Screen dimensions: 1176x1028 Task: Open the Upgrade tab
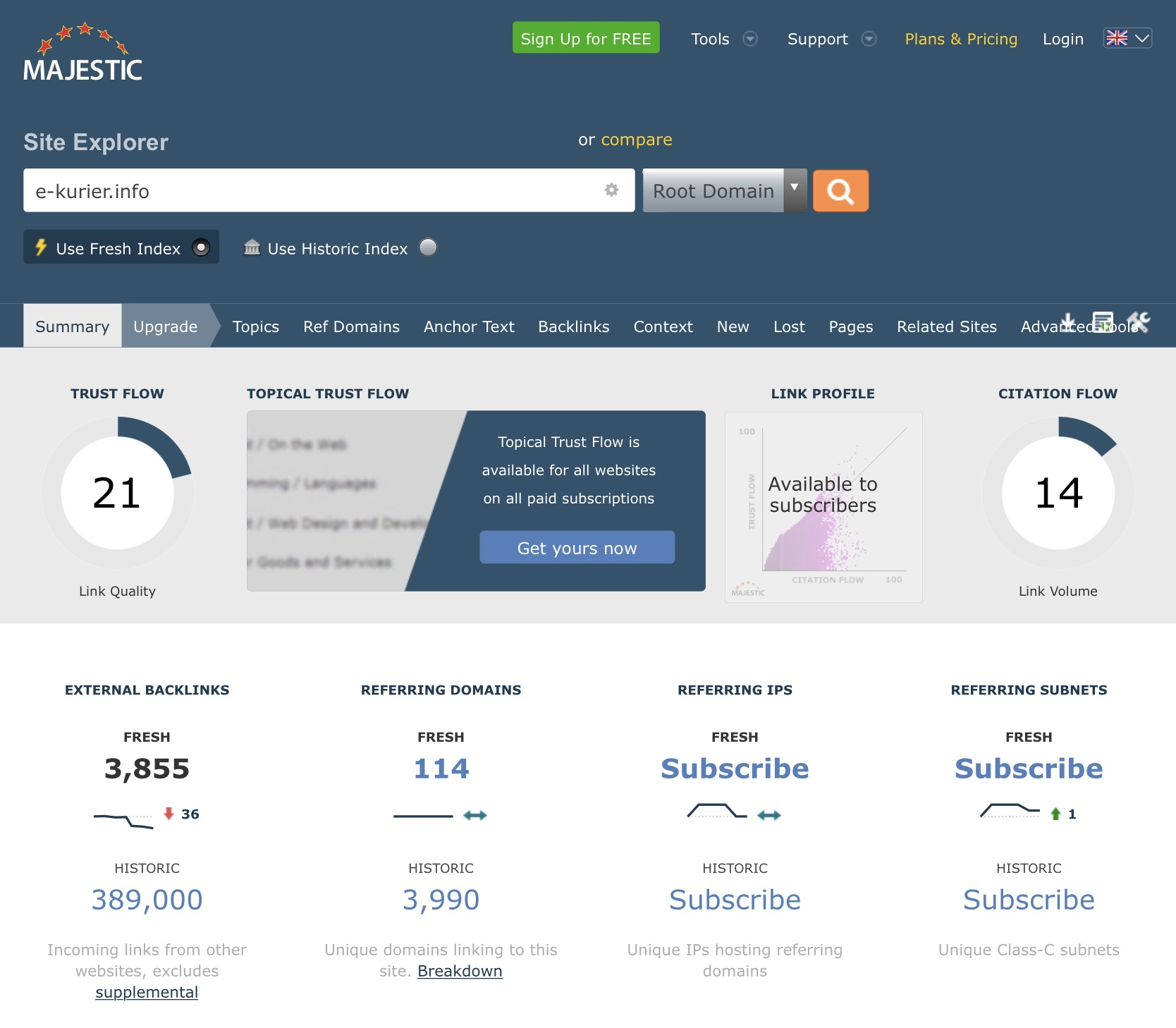pyautogui.click(x=166, y=326)
